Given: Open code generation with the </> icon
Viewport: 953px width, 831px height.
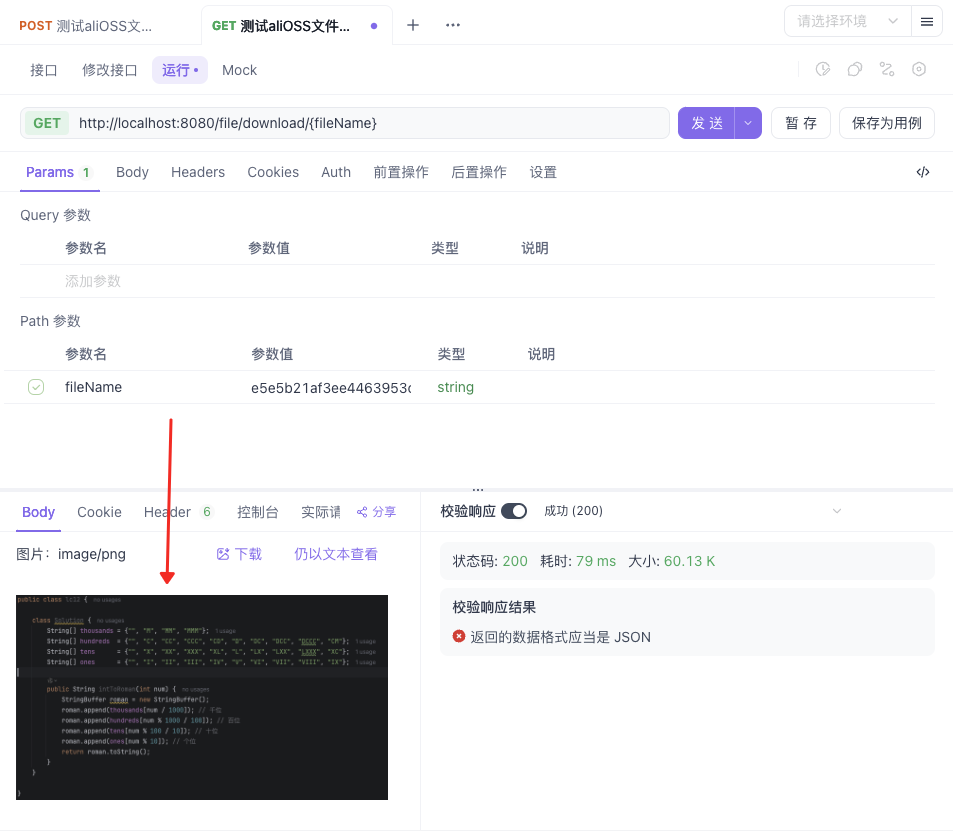Looking at the screenshot, I should (x=922, y=172).
